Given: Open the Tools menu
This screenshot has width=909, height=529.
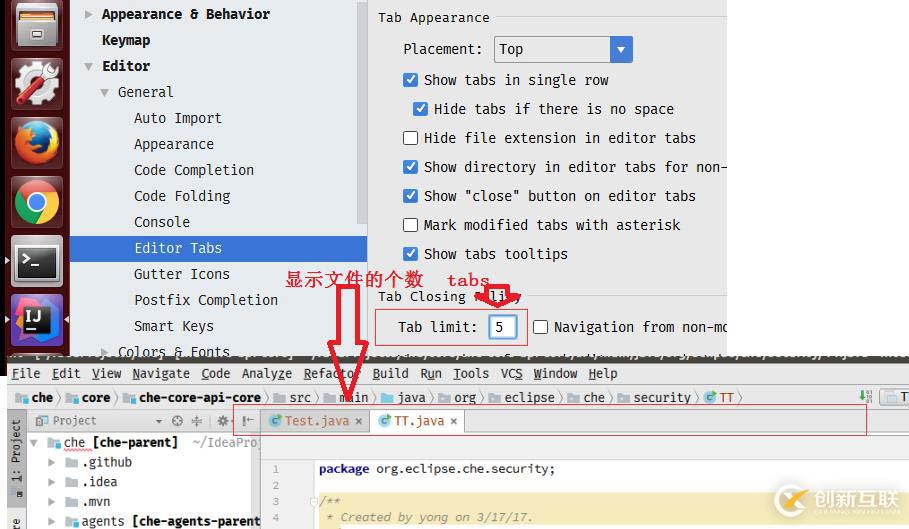Looking at the screenshot, I should 471,374.
